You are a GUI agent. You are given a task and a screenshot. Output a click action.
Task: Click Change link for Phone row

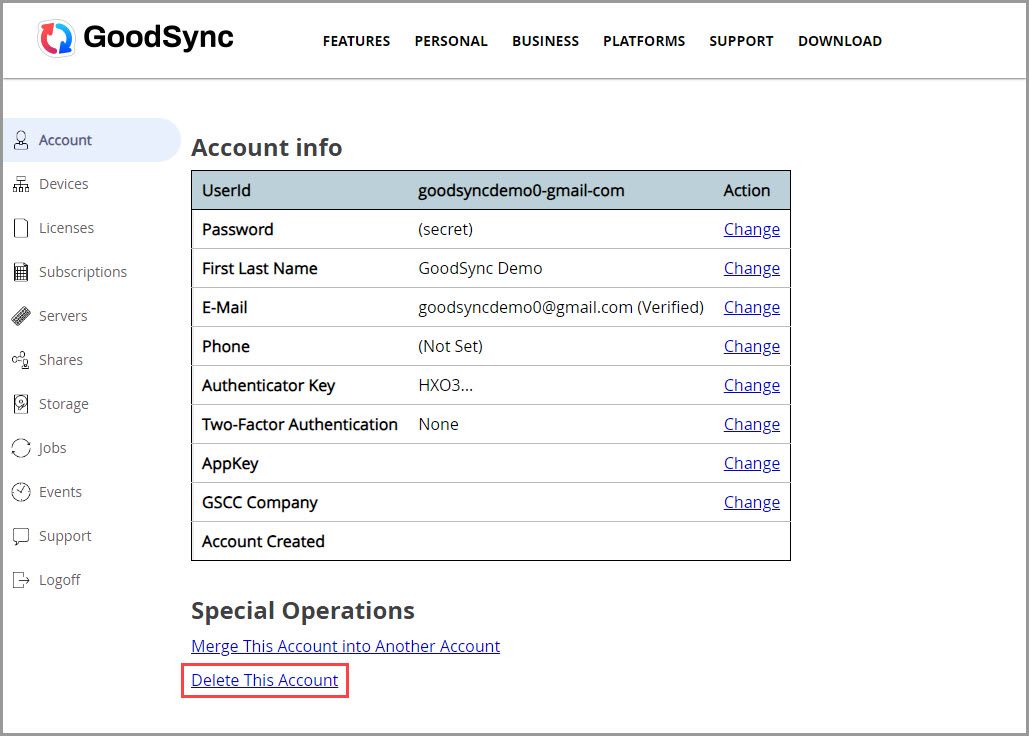[751, 346]
